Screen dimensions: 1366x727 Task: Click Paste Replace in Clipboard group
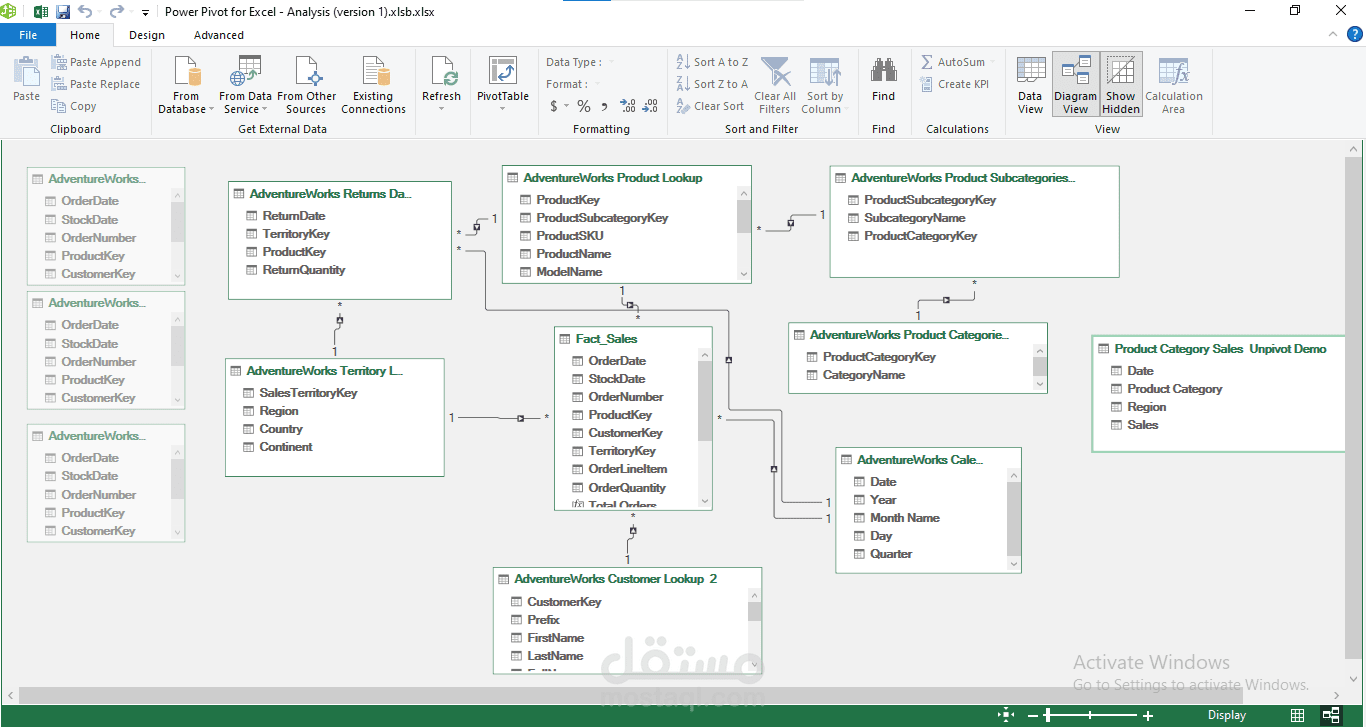(x=96, y=84)
